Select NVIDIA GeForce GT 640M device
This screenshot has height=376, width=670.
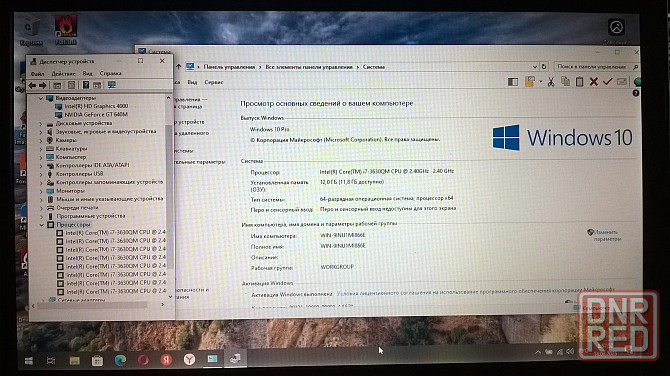click(x=96, y=115)
